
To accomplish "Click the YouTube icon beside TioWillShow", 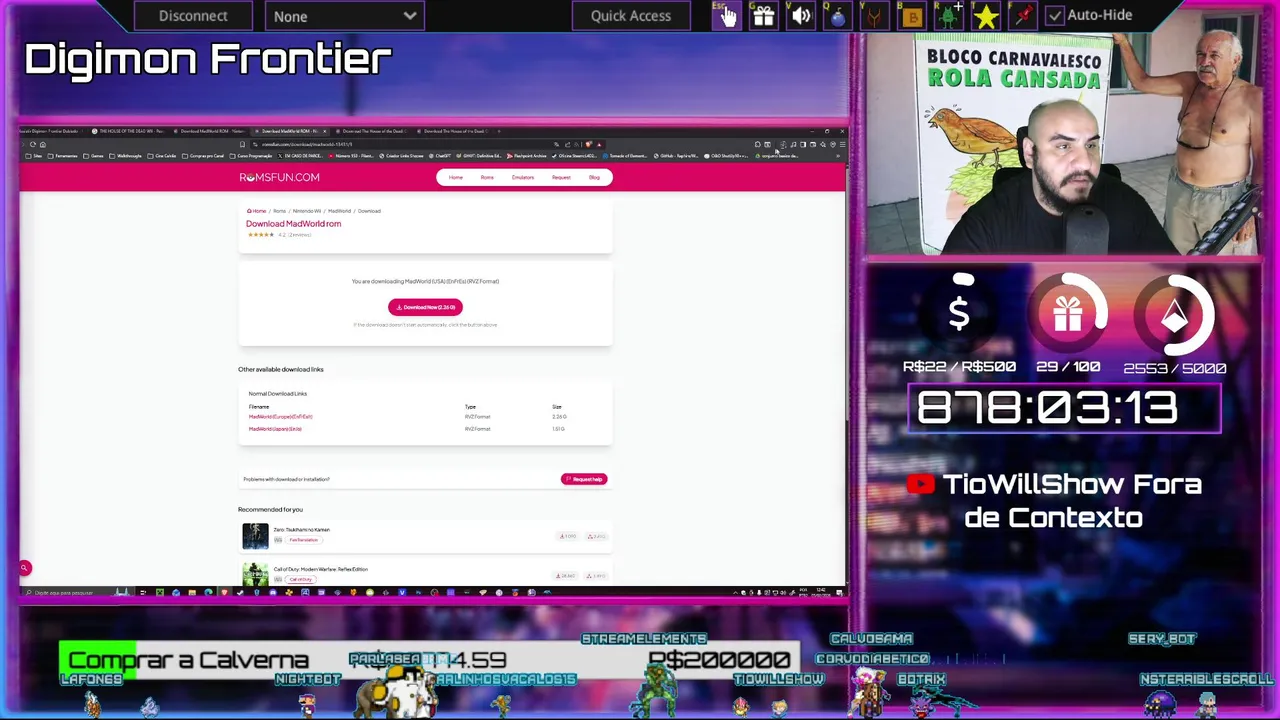I will [x=920, y=485].
